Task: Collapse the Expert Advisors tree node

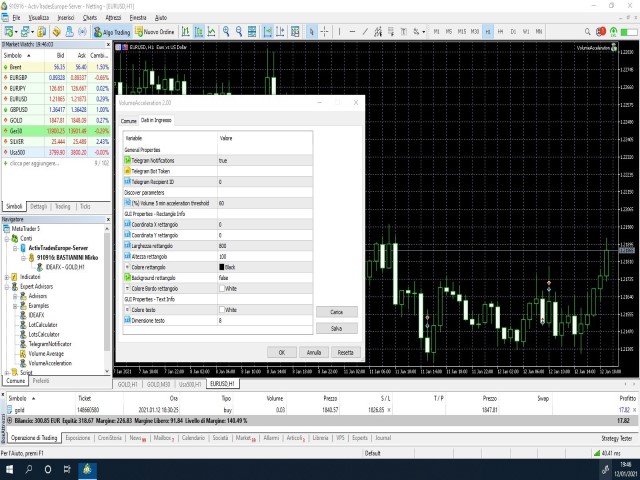Action: (x=7, y=287)
